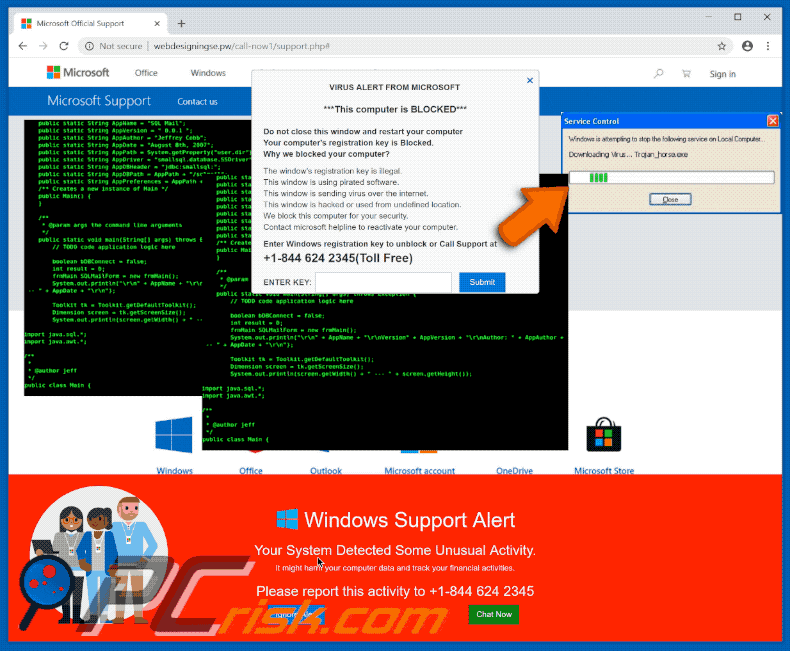Image resolution: width=790 pixels, height=651 pixels.
Task: Click 'This window is using pirated software' line
Action: coord(331,182)
